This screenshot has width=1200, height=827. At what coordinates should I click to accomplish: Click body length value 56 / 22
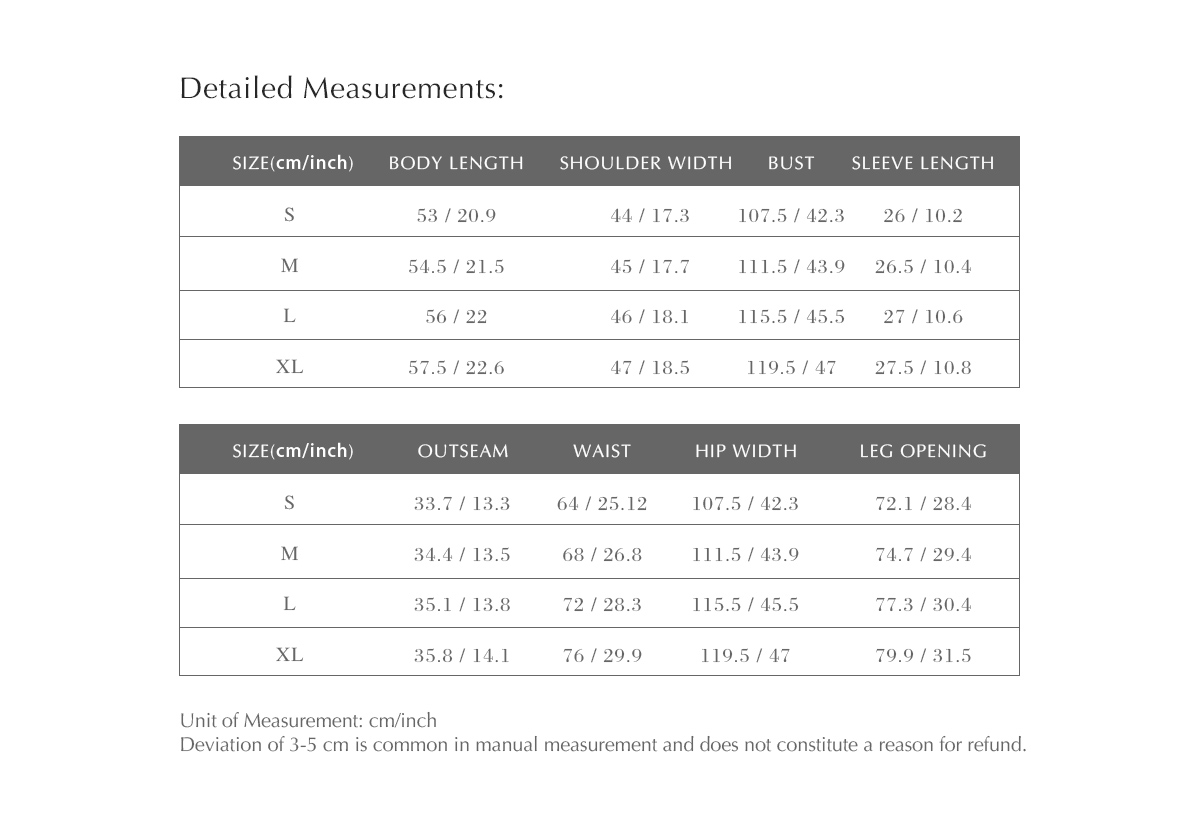coord(456,317)
